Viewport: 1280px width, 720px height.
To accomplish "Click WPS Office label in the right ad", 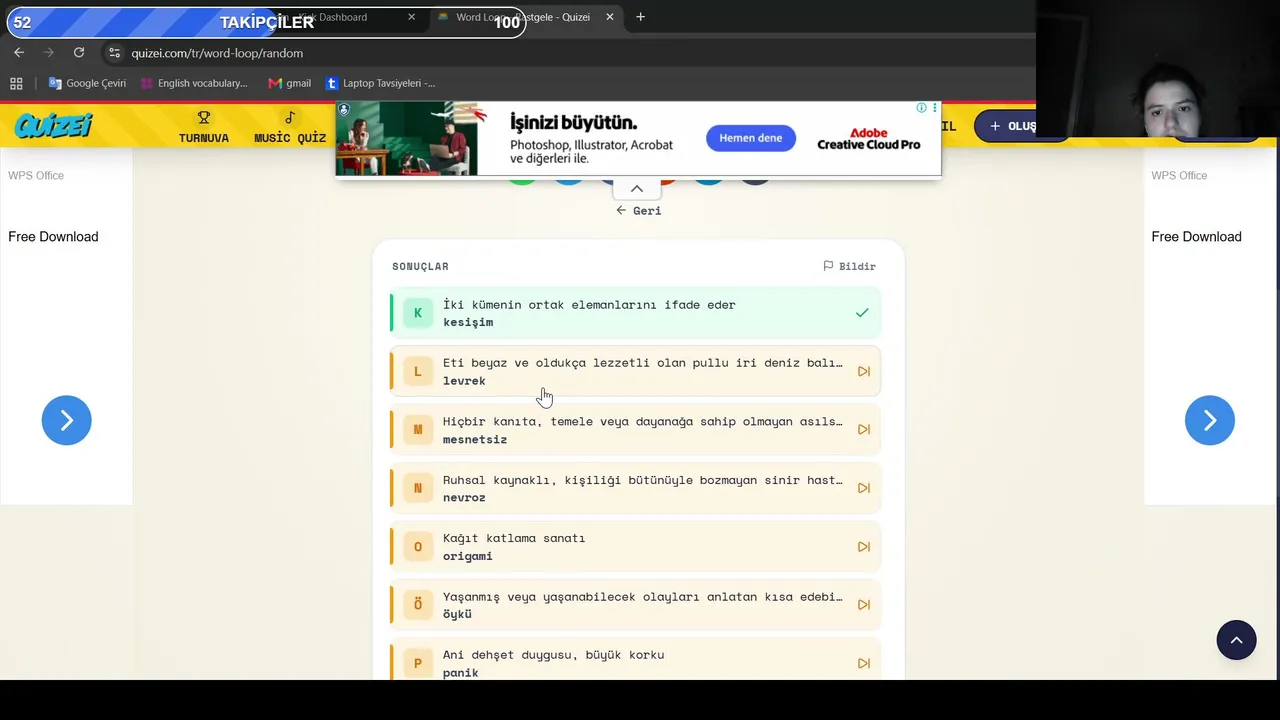I will (x=1179, y=175).
